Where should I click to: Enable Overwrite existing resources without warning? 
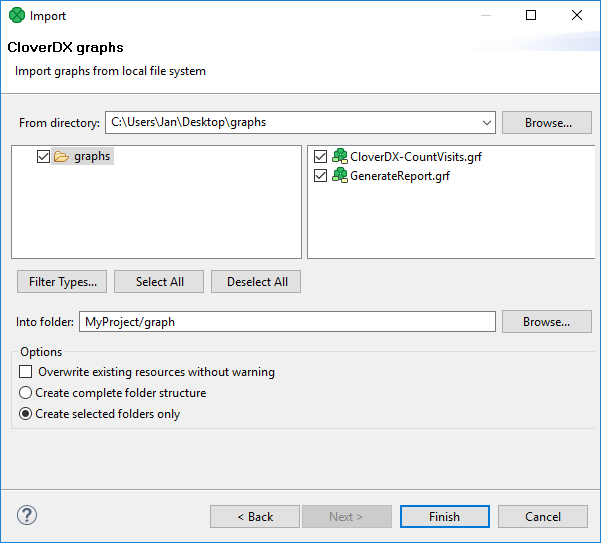coord(26,372)
